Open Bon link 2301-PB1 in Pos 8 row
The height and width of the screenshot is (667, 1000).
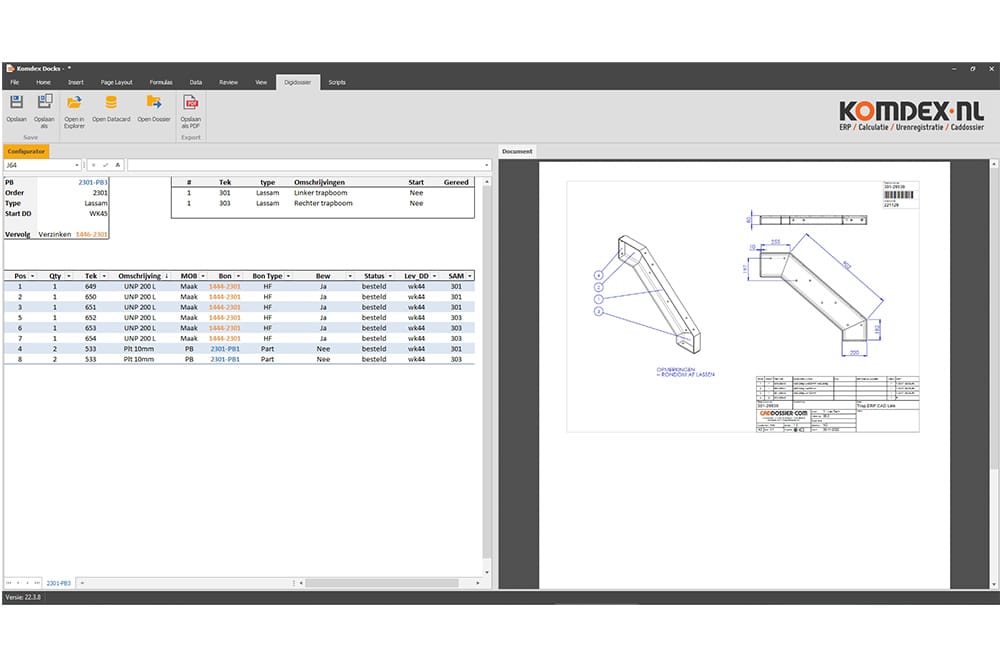coord(225,359)
